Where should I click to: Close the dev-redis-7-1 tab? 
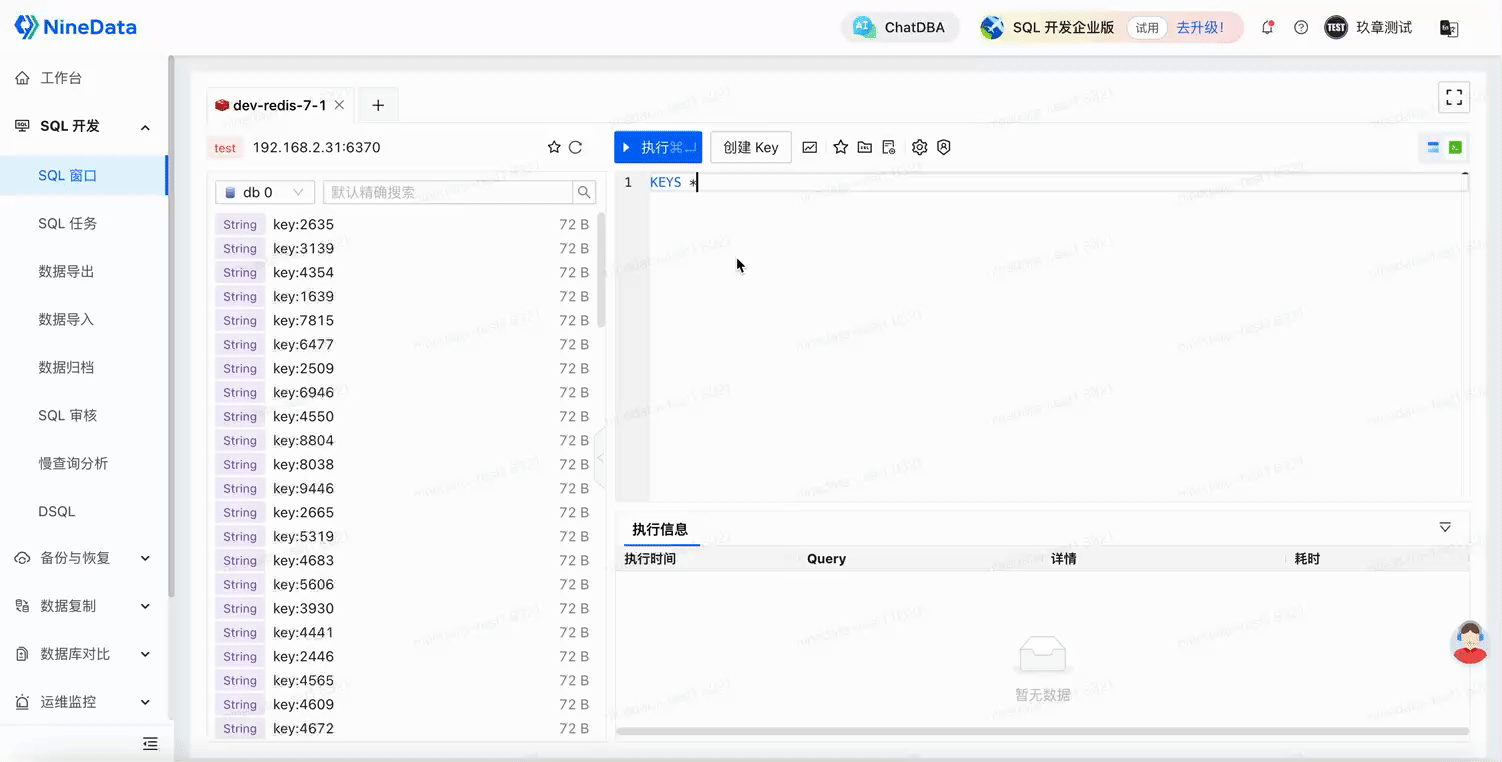340,105
